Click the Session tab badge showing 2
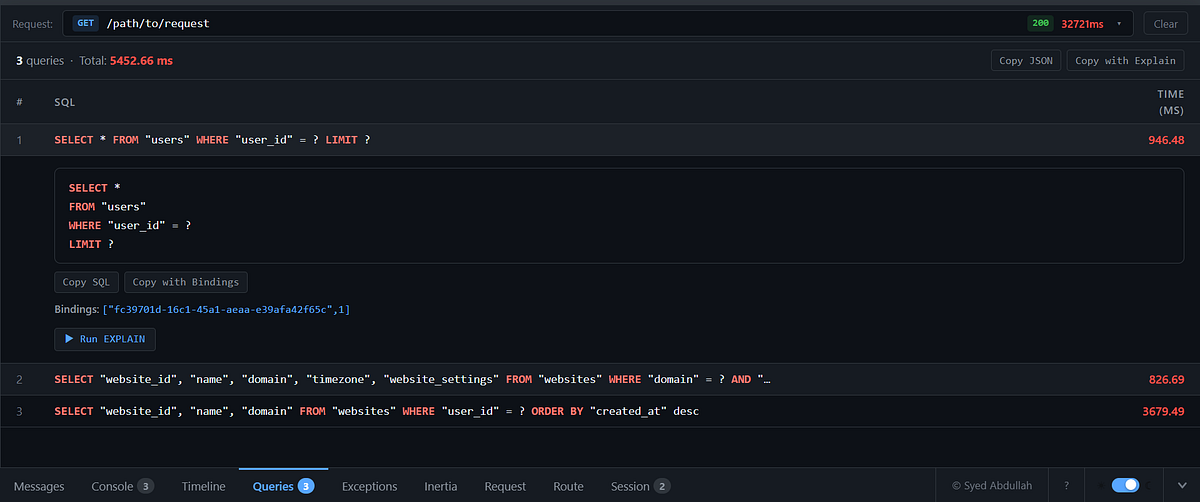 pyautogui.click(x=662, y=486)
